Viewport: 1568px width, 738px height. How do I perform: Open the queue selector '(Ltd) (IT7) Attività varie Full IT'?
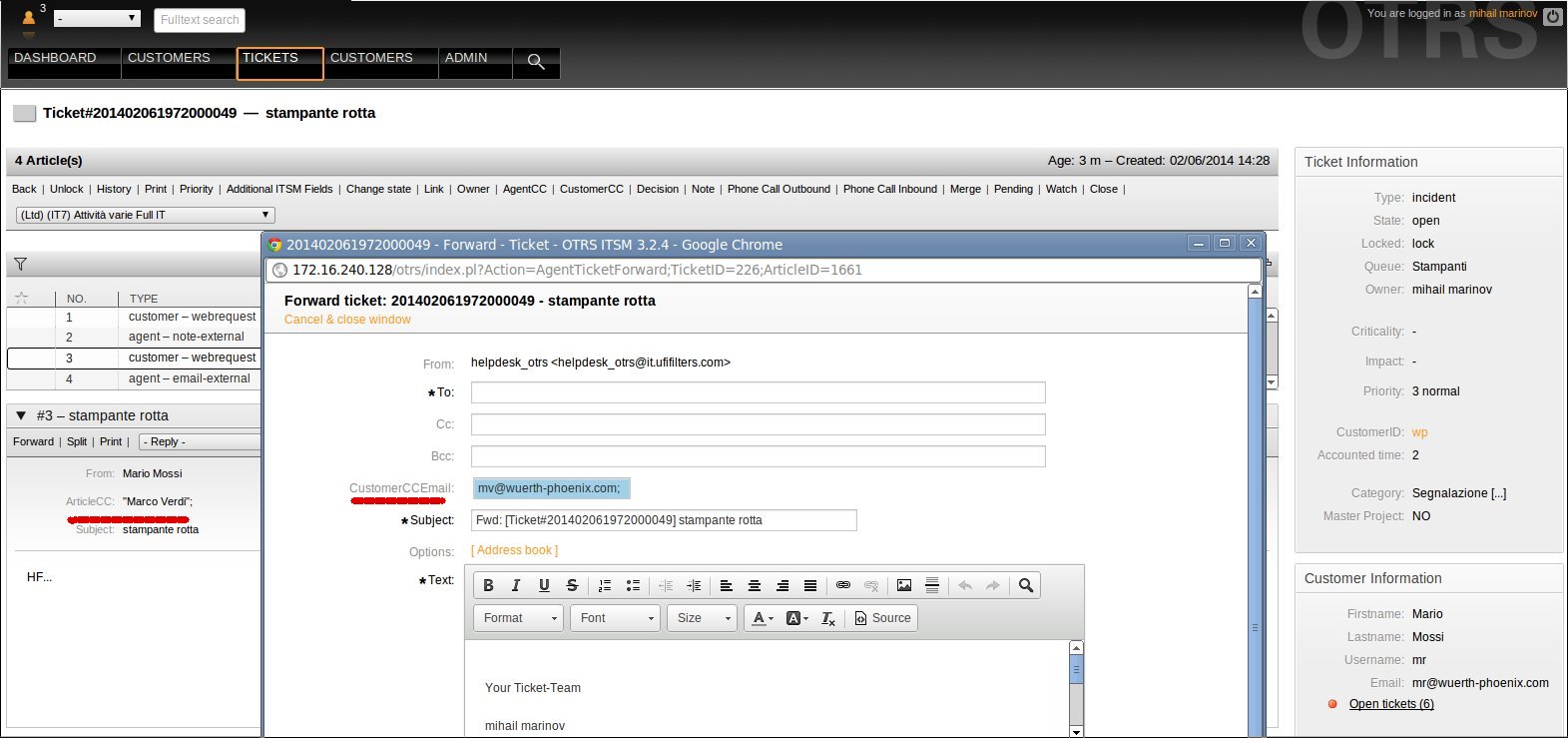pyautogui.click(x=146, y=215)
